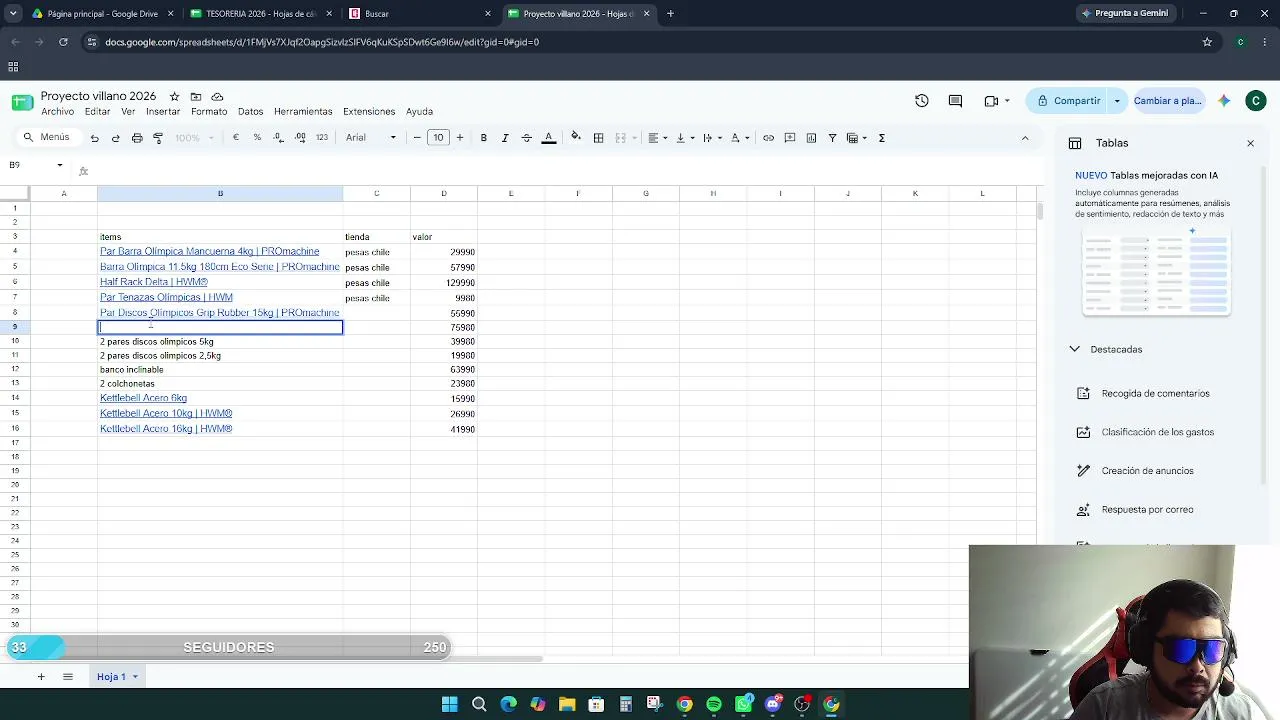
Task: Open text wrapping dropdown
Action: (x=712, y=138)
